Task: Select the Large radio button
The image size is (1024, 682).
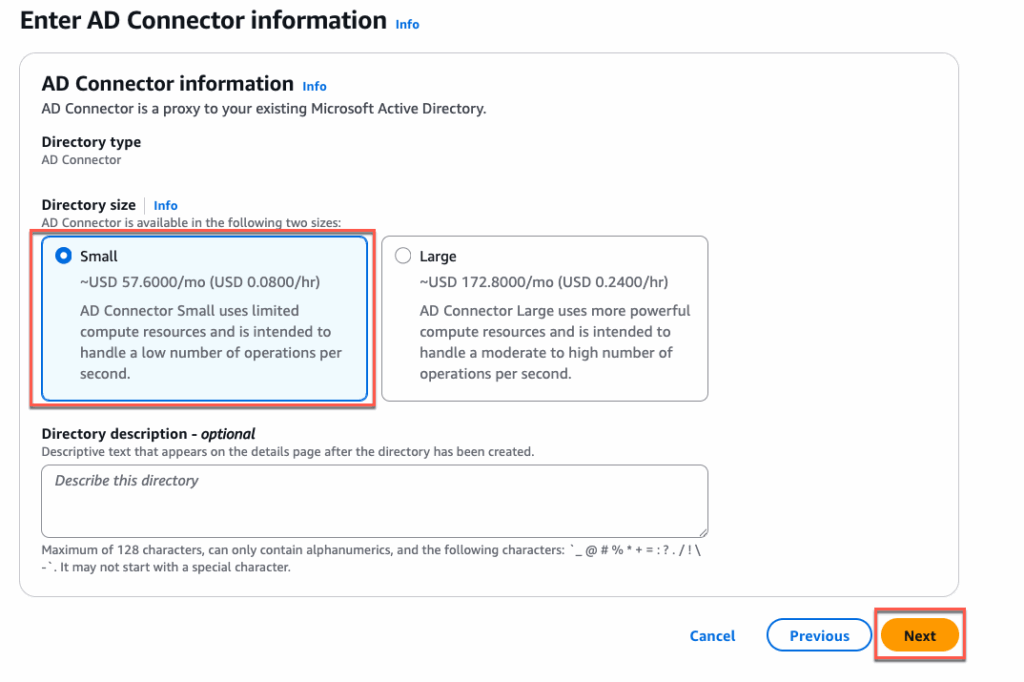Action: (403, 256)
